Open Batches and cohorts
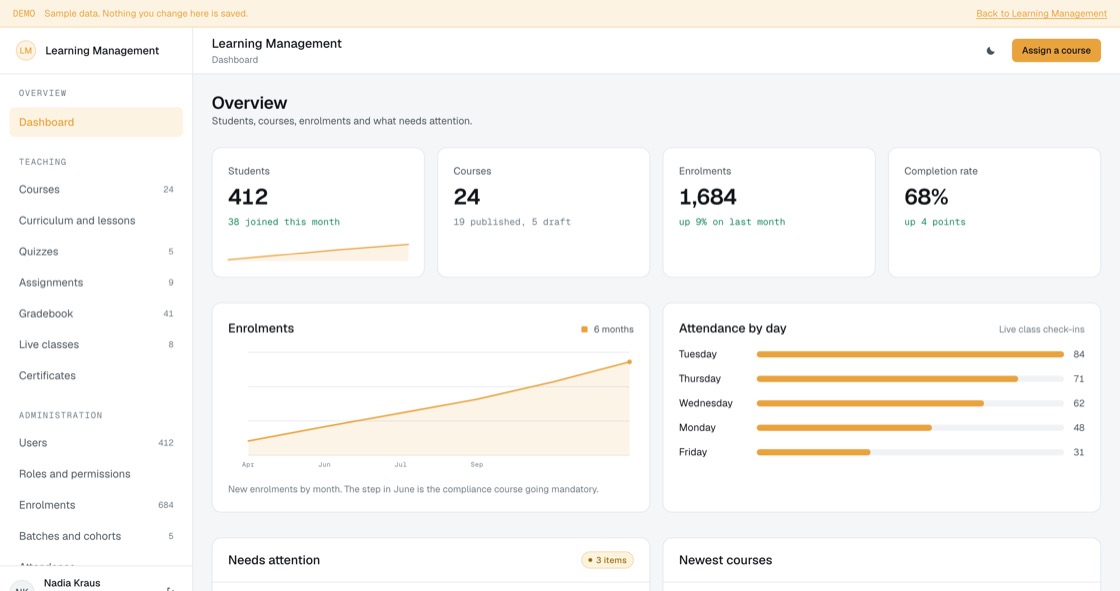This screenshot has height=591, width=1120. (96, 536)
